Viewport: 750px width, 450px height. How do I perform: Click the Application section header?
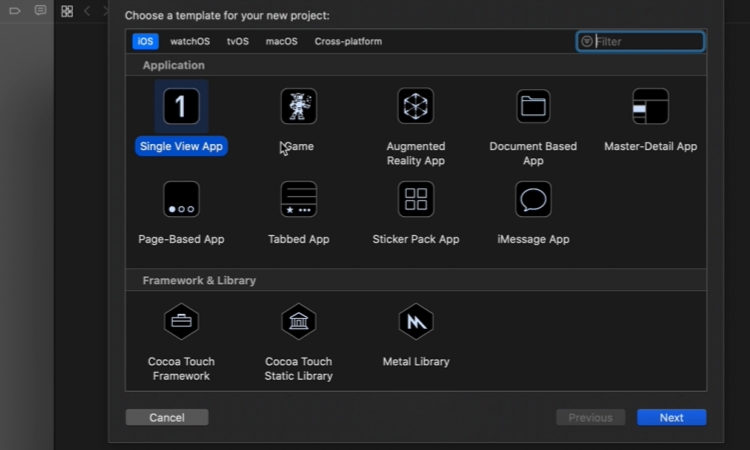[174, 65]
